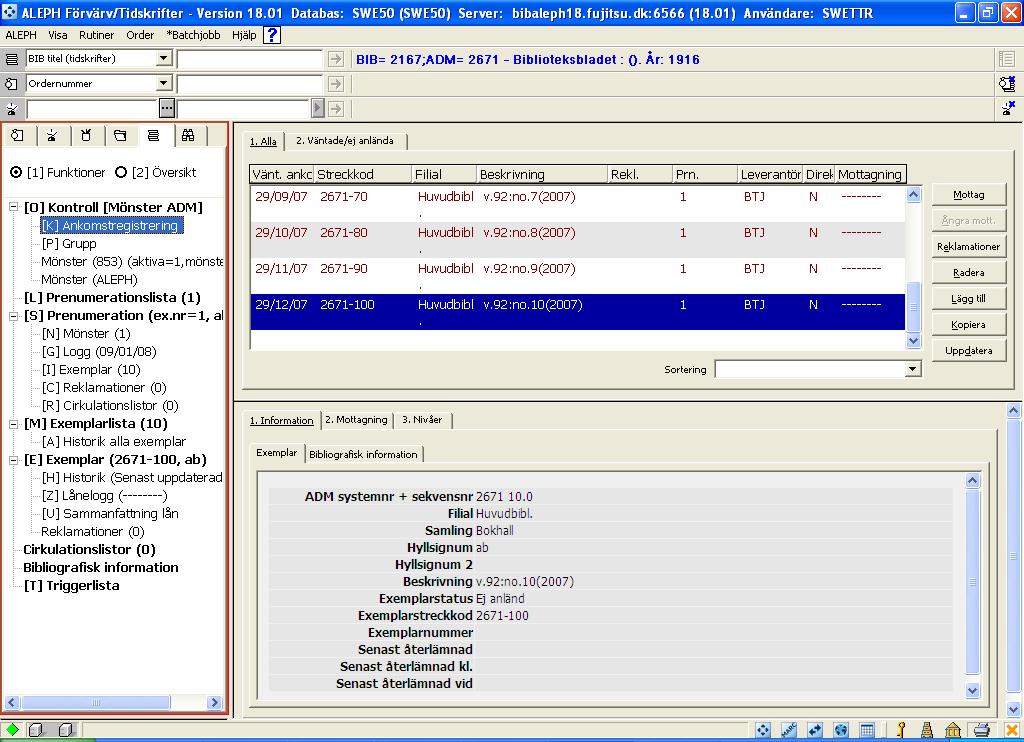Click the Mottag button
This screenshot has width=1024, height=742.
968,195
